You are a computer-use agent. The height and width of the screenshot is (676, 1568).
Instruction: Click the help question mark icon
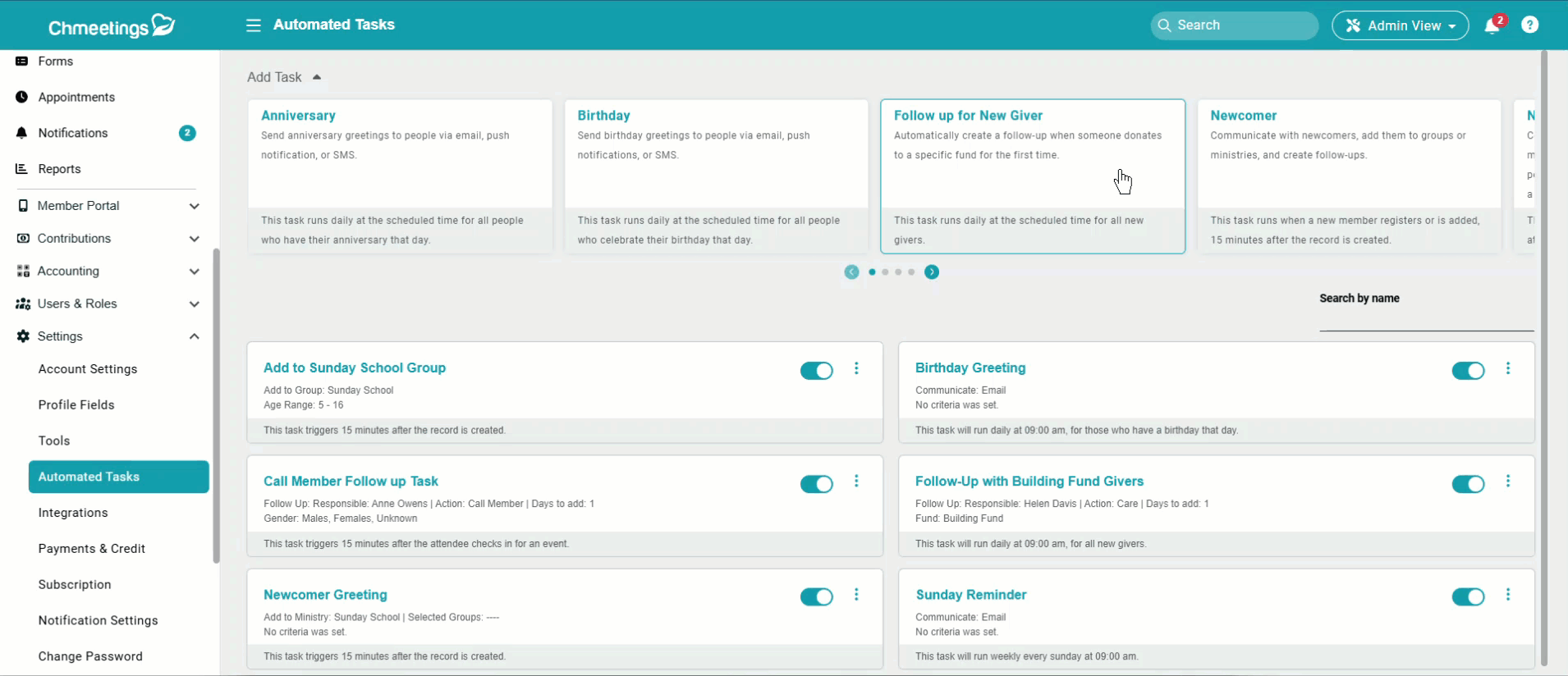(x=1529, y=25)
